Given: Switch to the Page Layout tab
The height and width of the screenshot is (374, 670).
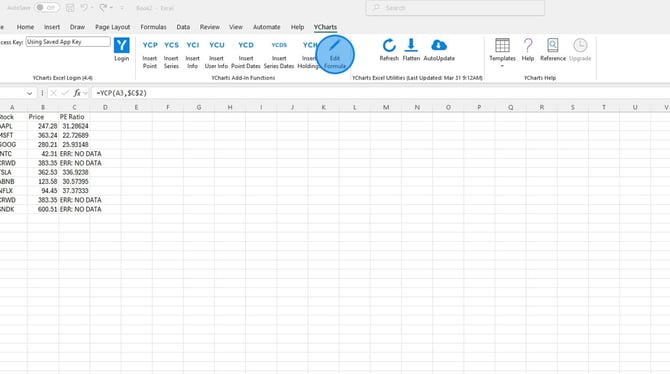Looking at the screenshot, I should click(x=112, y=27).
